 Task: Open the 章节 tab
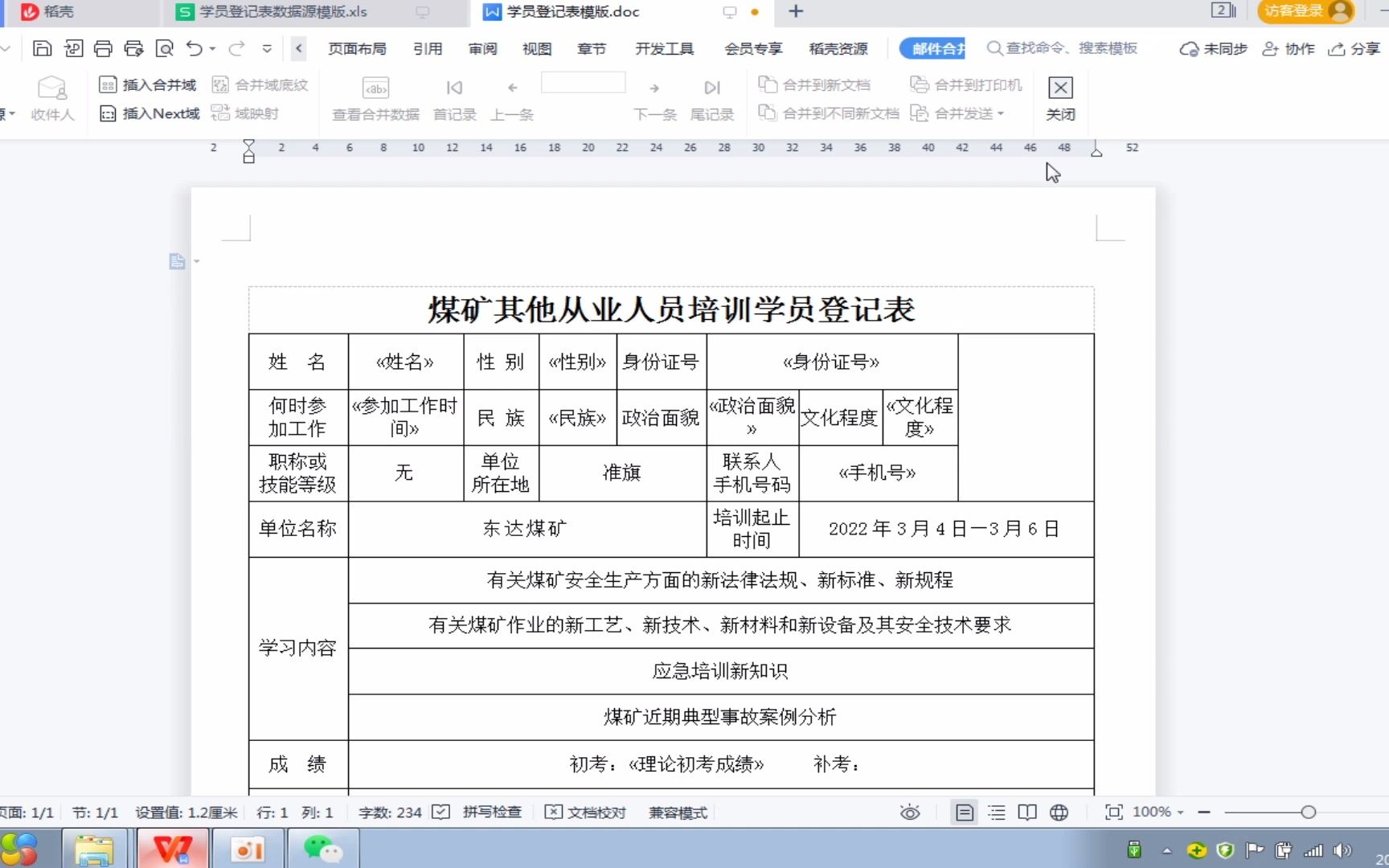[x=592, y=49]
